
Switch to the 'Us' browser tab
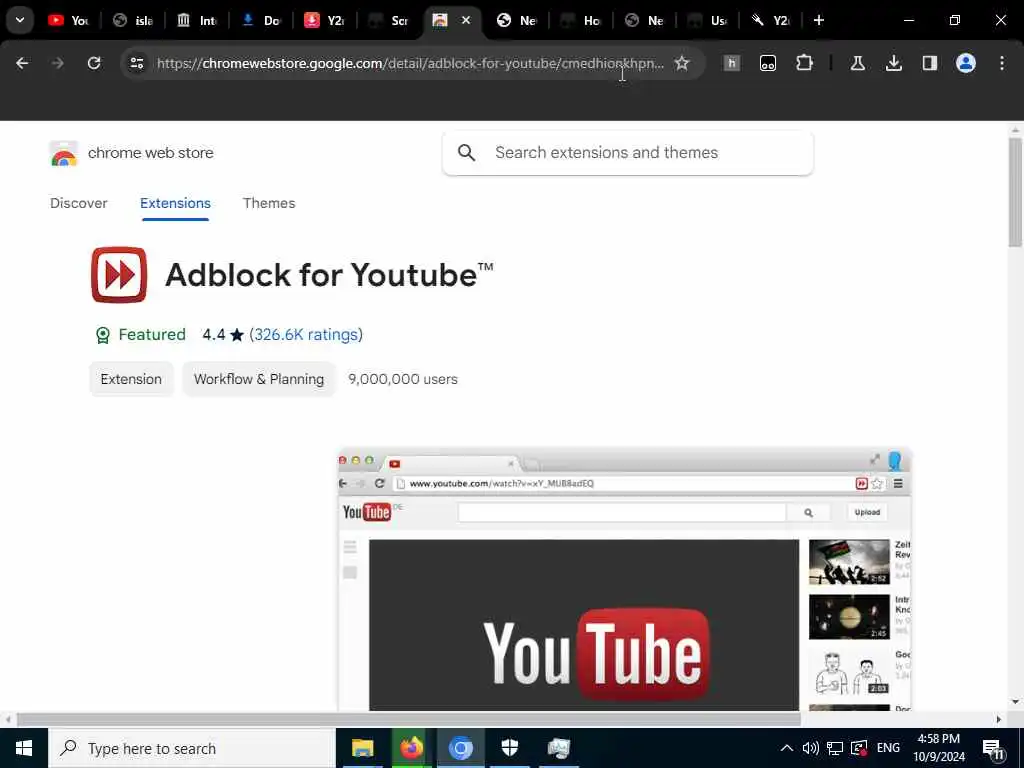pos(709,20)
